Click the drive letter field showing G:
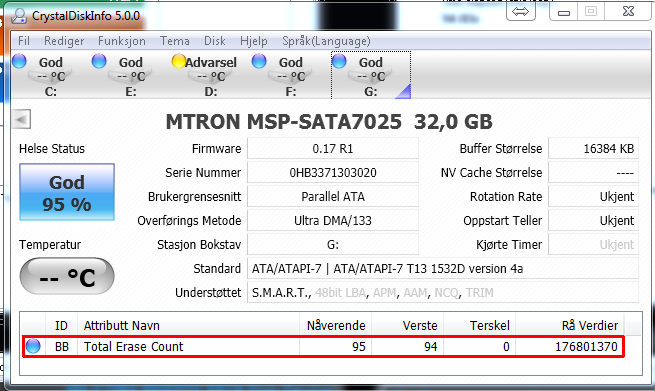The height and width of the screenshot is (391, 655). click(x=333, y=244)
